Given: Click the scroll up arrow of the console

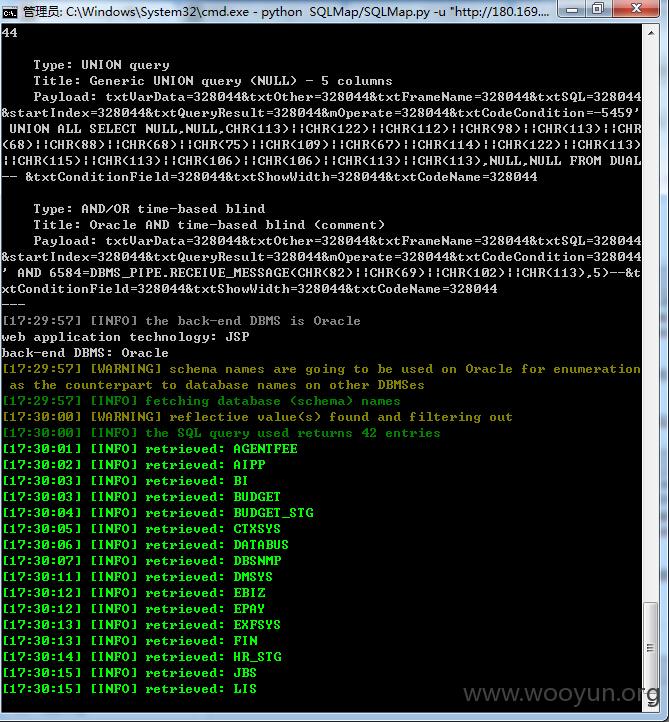Looking at the screenshot, I should pos(651,33).
